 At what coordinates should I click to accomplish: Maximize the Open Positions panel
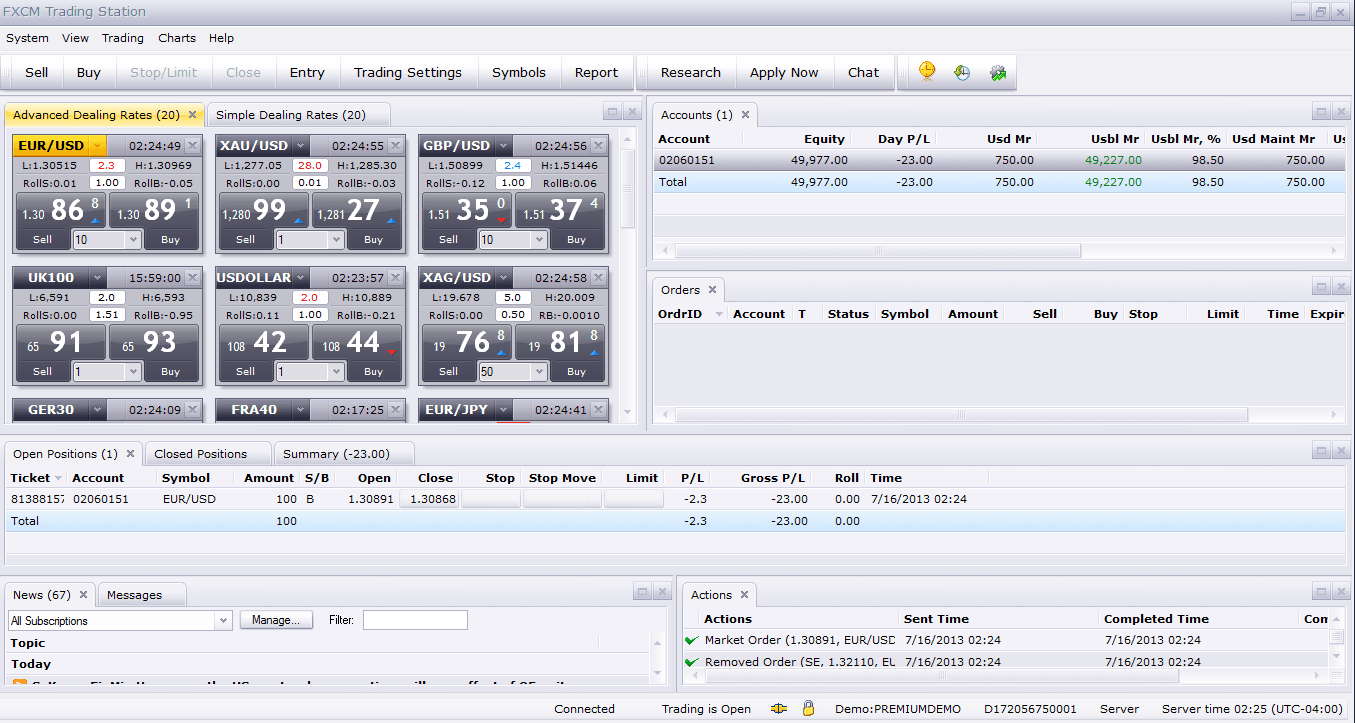pos(1321,452)
